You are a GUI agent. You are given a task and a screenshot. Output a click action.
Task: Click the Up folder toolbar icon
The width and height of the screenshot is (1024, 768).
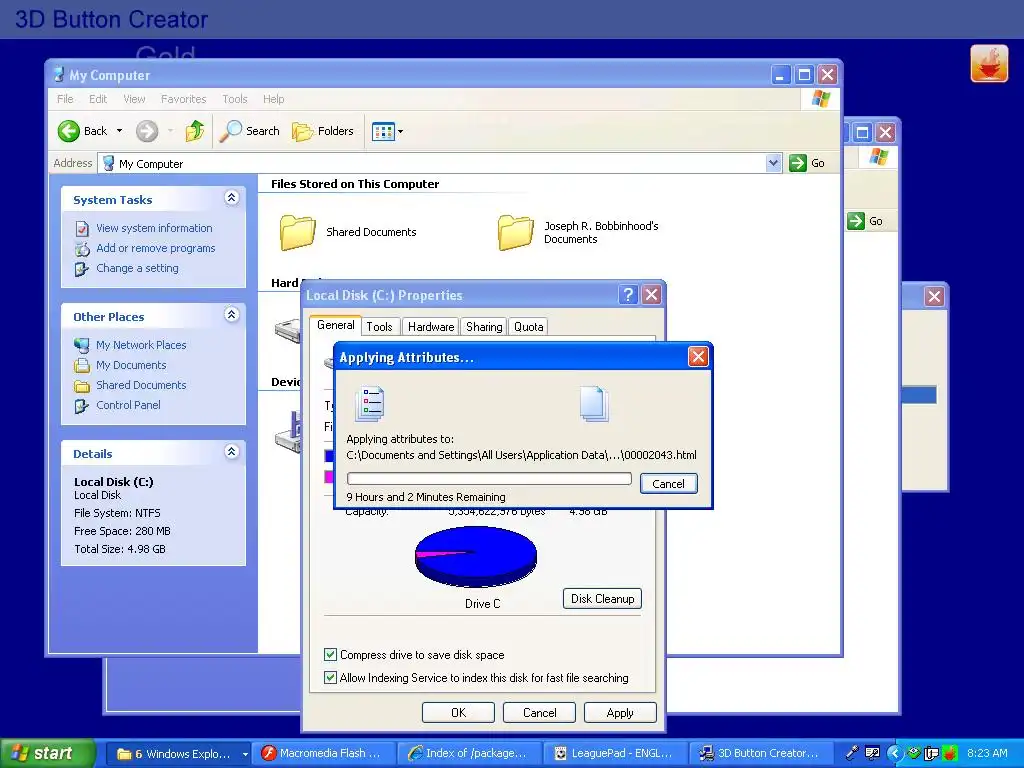pyautogui.click(x=195, y=131)
